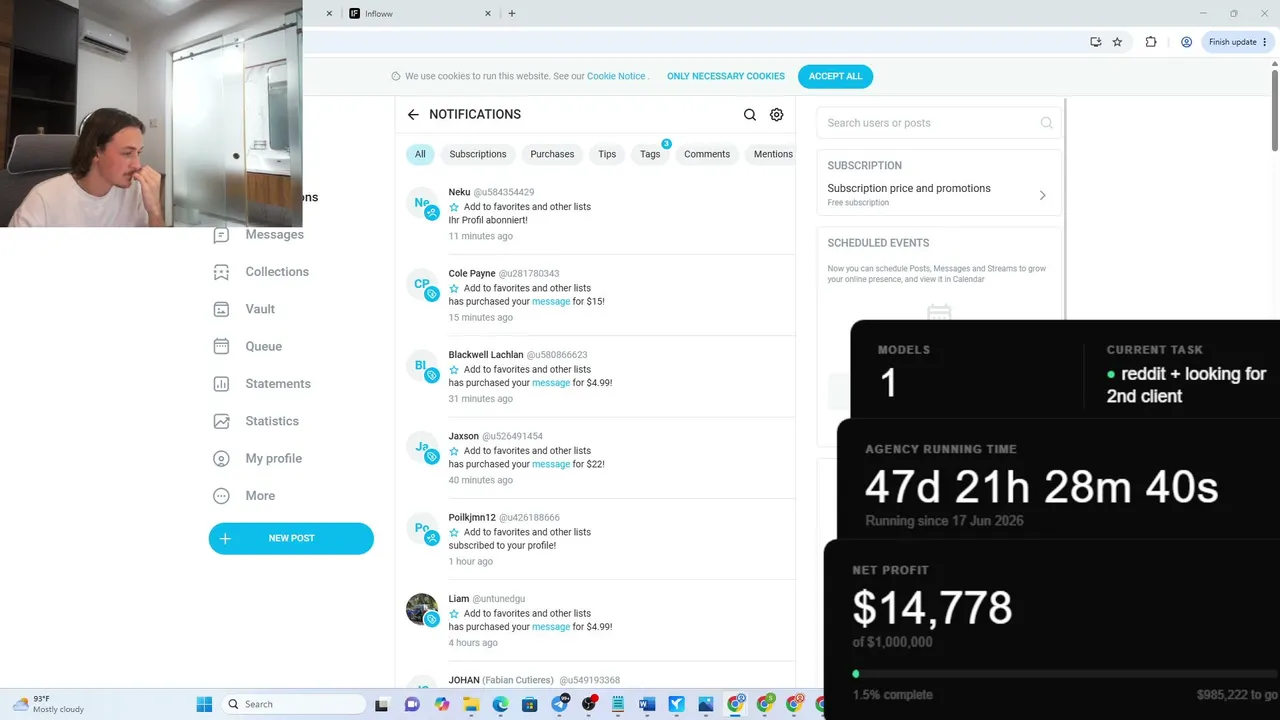Viewport: 1280px width, 720px height.
Task: Open message link in Jaxson's $22 purchase
Action: tap(551, 464)
